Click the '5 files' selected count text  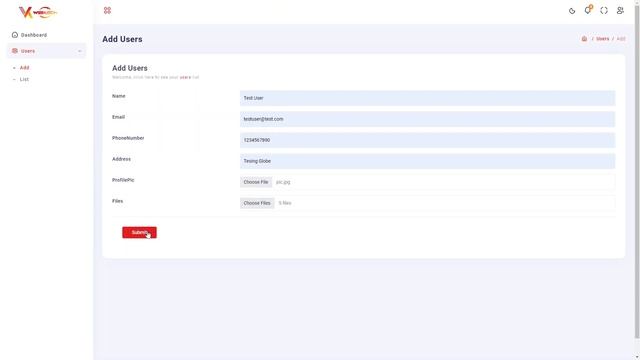[285, 203]
